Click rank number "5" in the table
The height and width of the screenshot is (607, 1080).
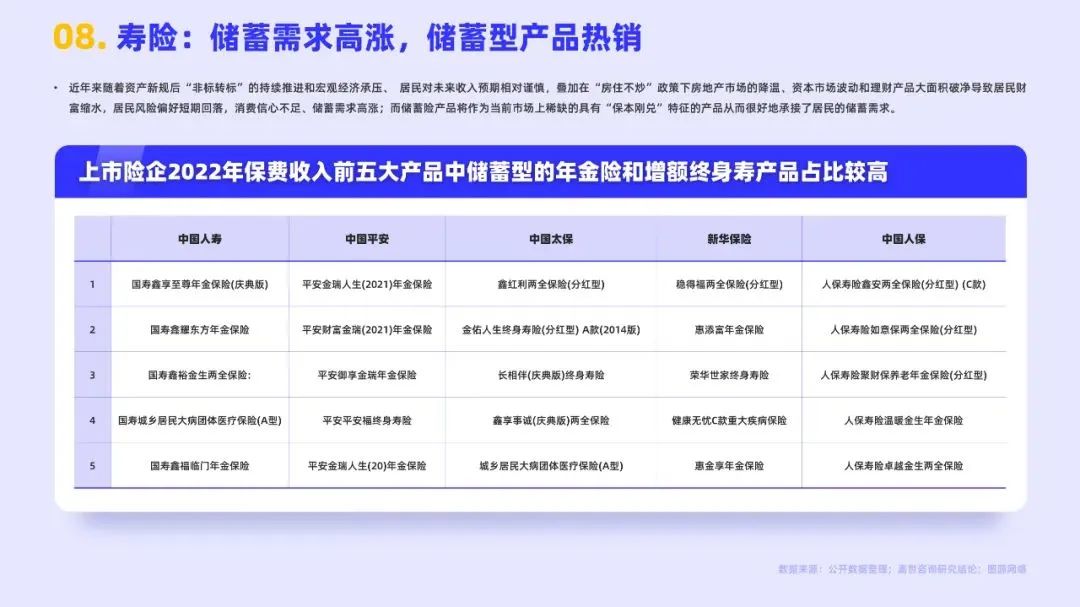(x=92, y=466)
